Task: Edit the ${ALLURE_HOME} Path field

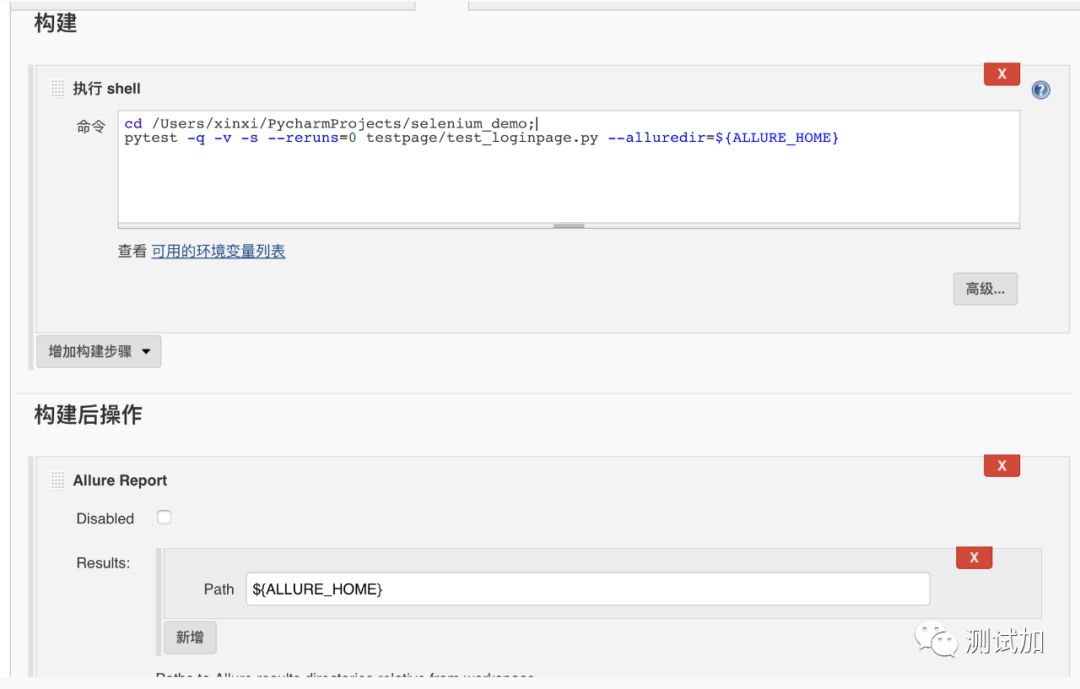Action: pyautogui.click(x=588, y=589)
